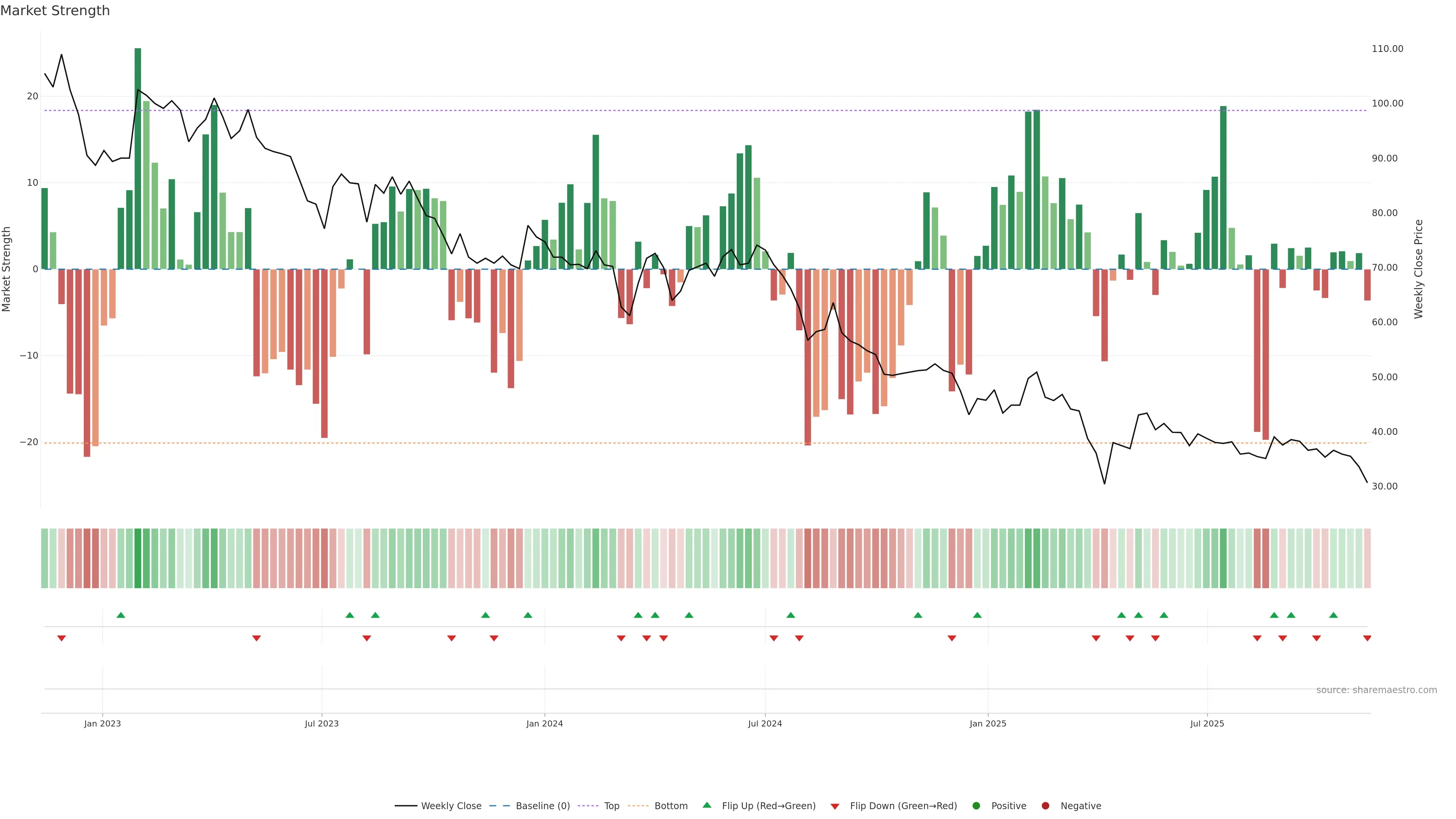Click the first green flip-up marker after Jan 2023
This screenshot has height=819, width=1456.
click(121, 615)
